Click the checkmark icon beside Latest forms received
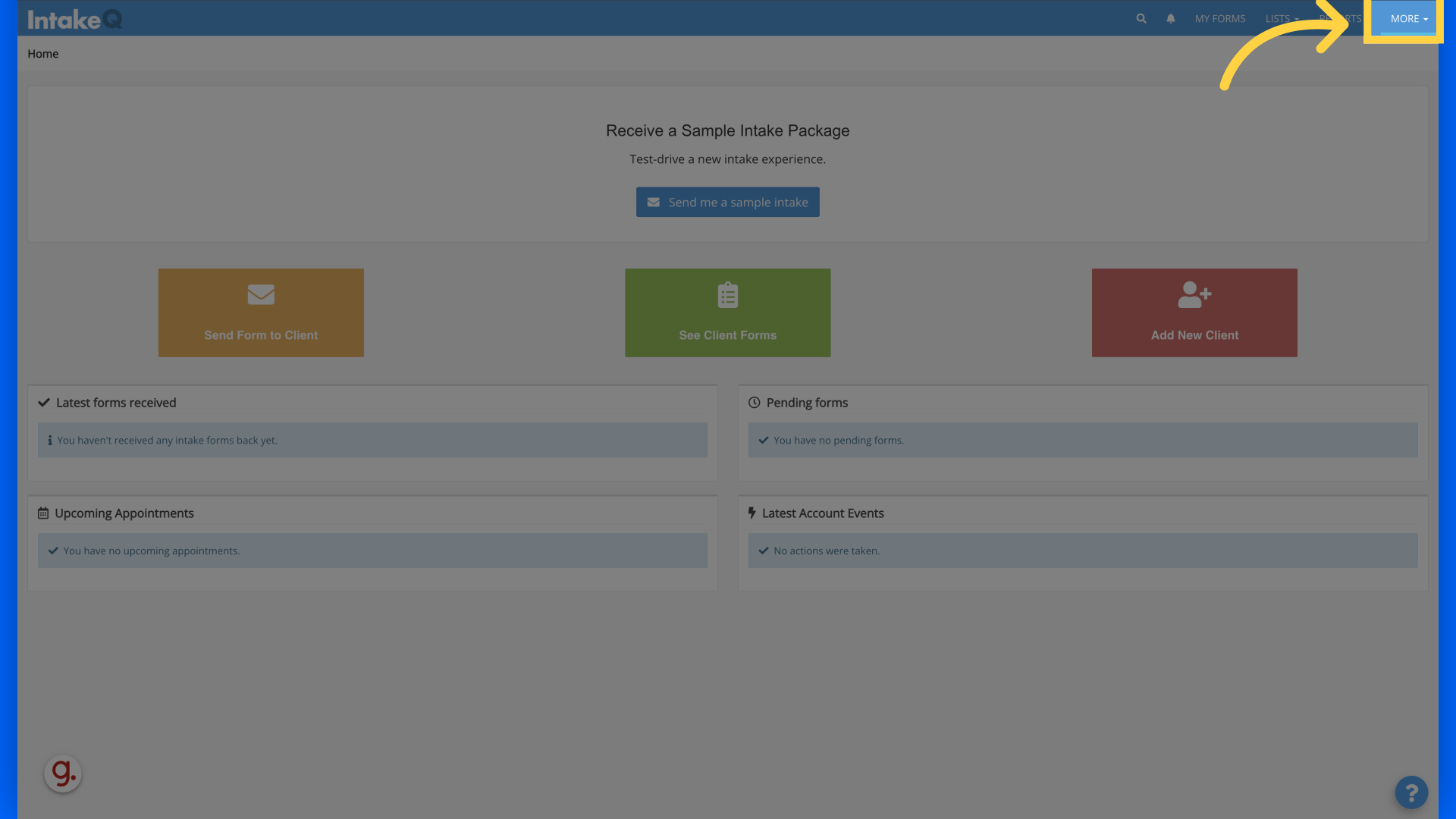Screen dimensions: 1456x819 [x=44, y=402]
